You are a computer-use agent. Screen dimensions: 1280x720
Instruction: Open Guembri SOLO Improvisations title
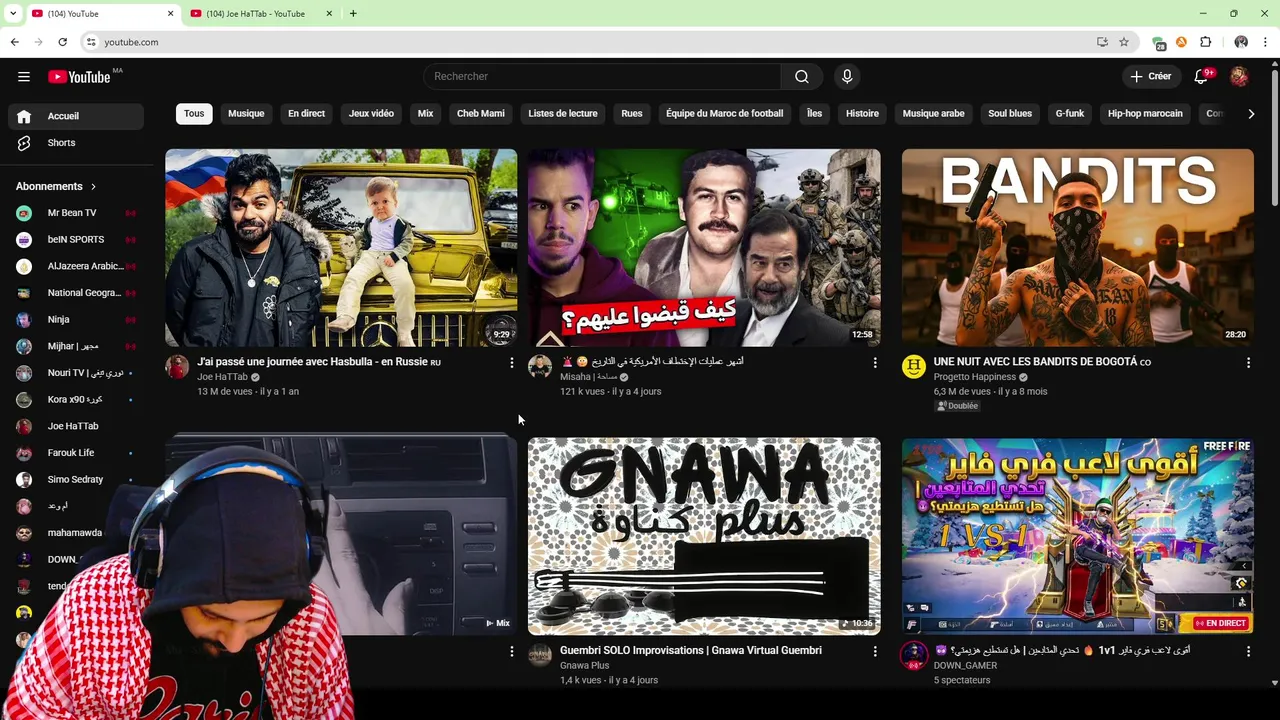691,650
